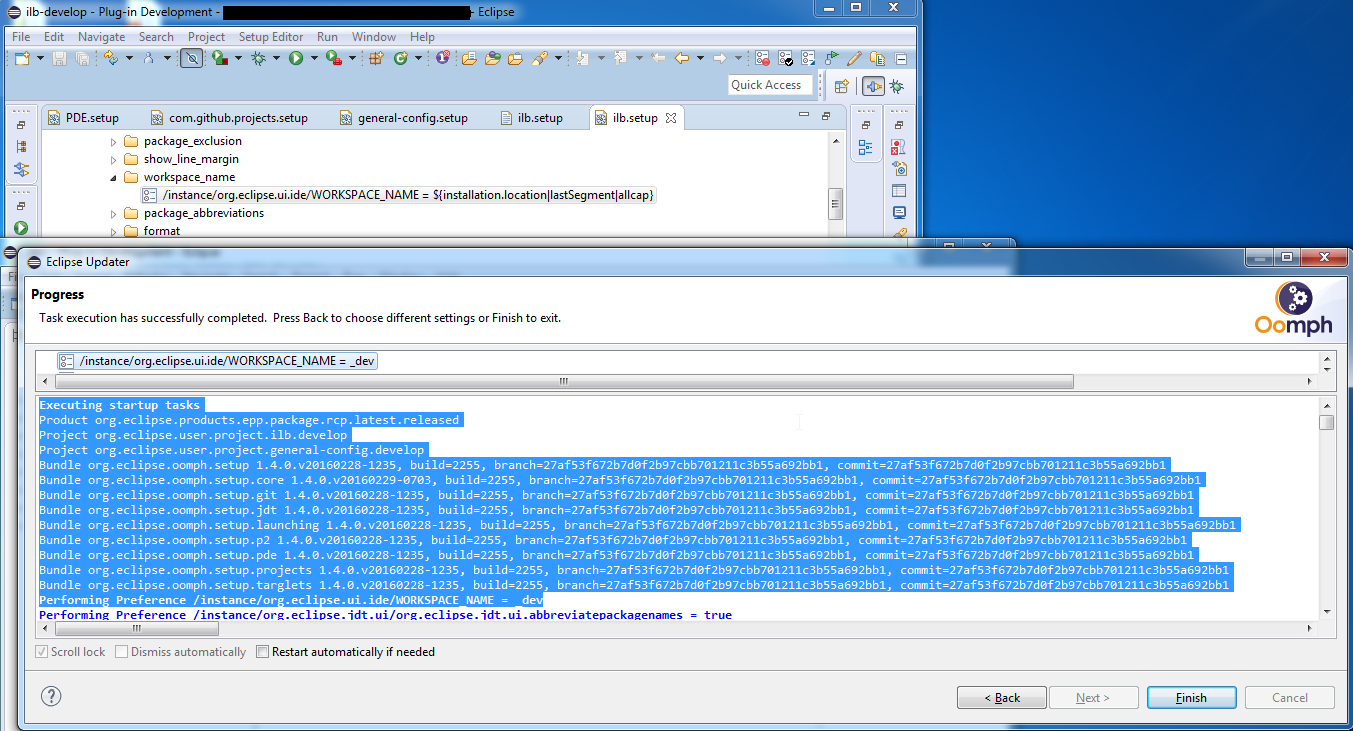The image size is (1353, 731).
Task: Collapse the workspace_name tree folder
Action: pos(113,177)
